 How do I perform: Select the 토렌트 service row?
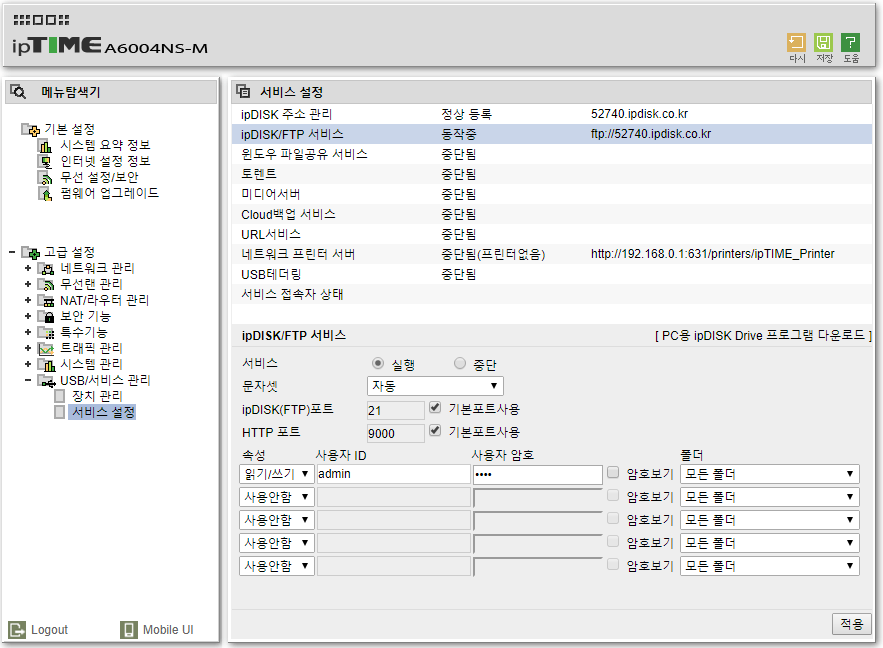(x=551, y=174)
